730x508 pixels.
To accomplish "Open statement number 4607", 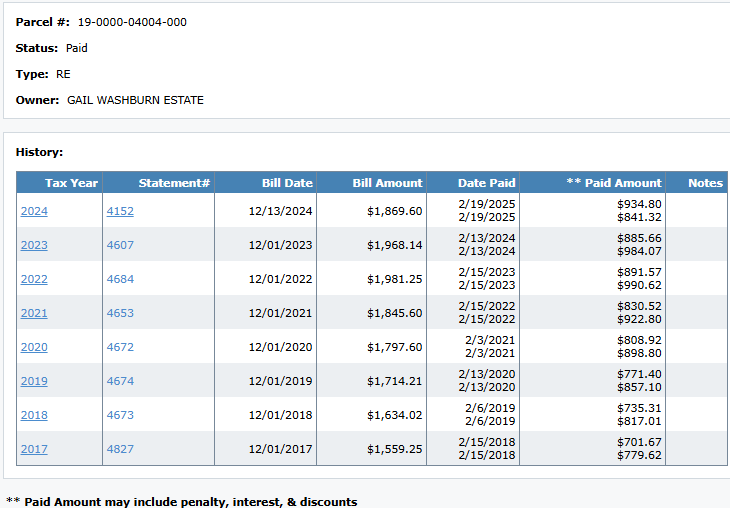I will pyautogui.click(x=120, y=245).
